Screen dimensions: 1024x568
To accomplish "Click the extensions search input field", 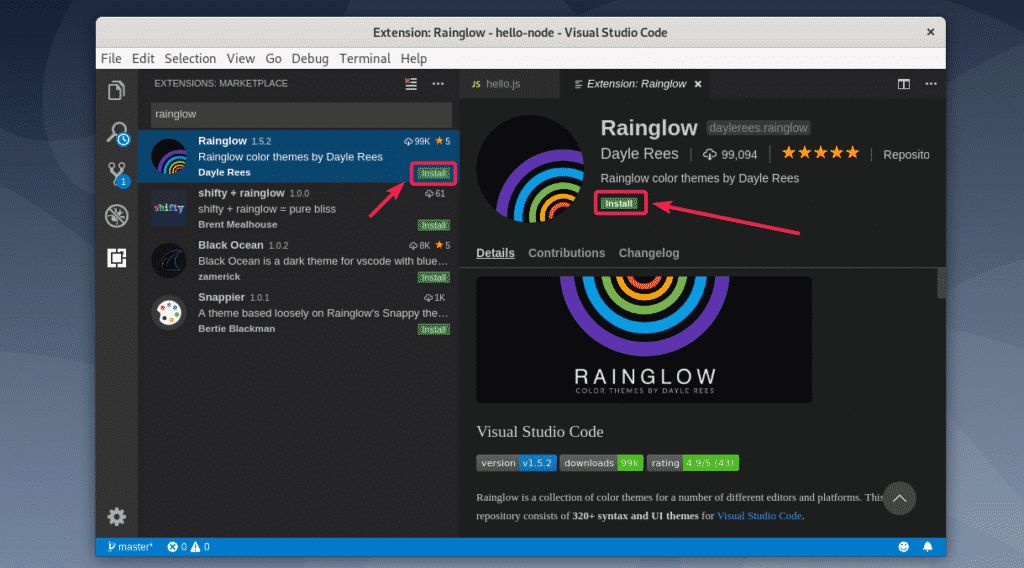I will 300,114.
